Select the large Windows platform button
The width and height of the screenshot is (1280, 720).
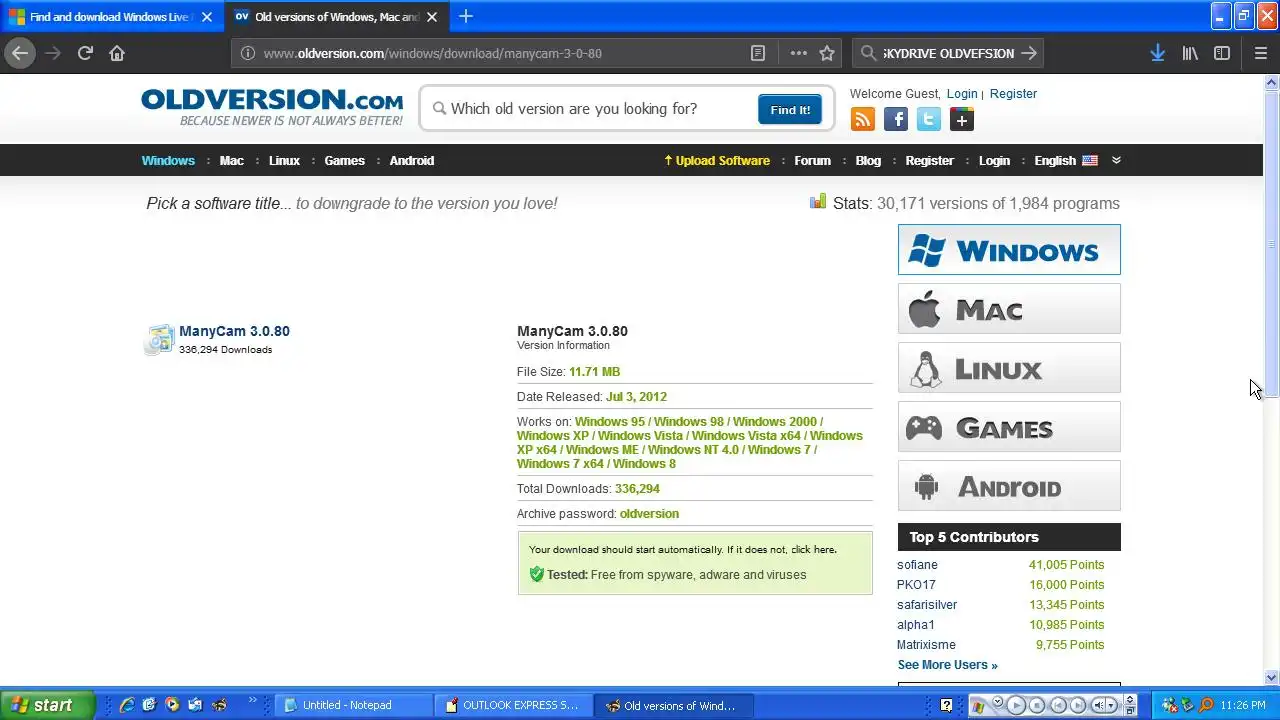pyautogui.click(x=1009, y=250)
